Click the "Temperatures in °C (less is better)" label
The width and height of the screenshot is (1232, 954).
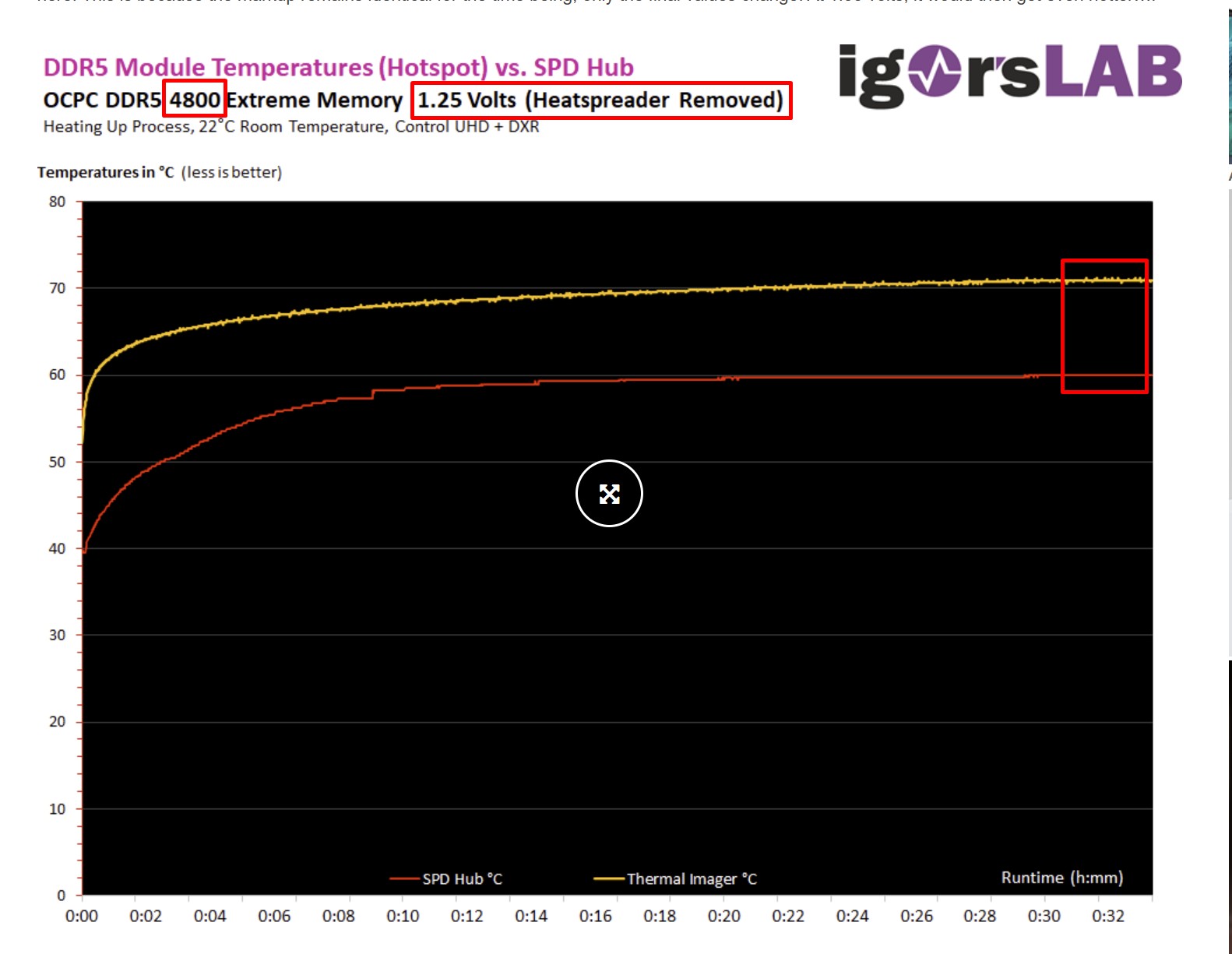coord(160,172)
